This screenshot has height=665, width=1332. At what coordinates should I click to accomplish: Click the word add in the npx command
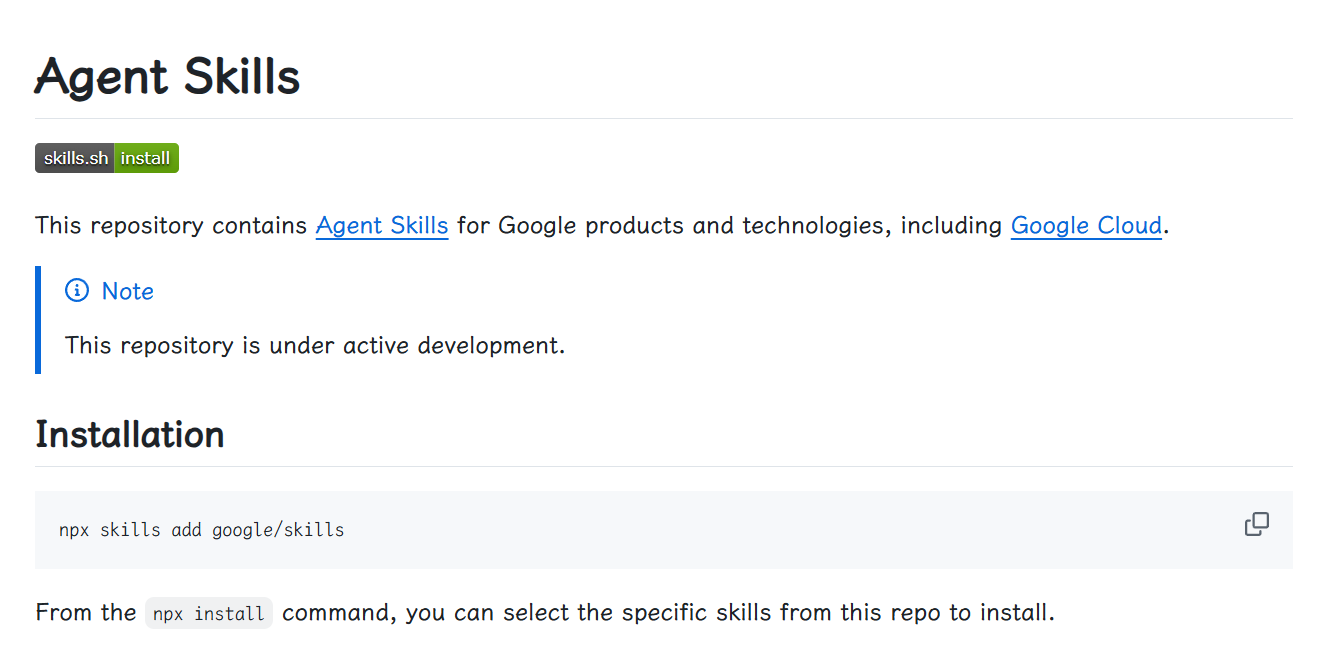click(186, 530)
